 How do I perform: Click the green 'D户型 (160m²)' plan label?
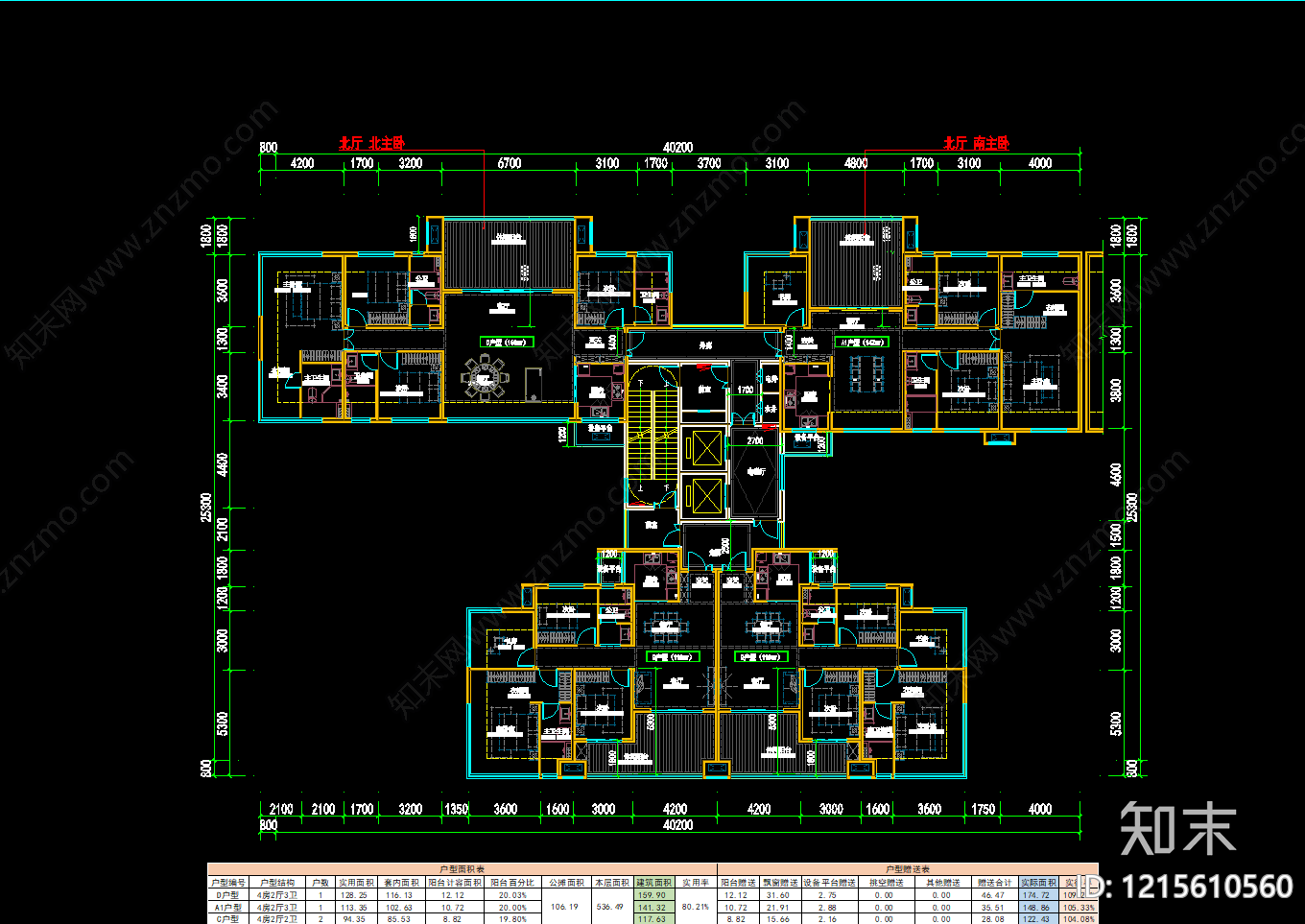[508, 342]
